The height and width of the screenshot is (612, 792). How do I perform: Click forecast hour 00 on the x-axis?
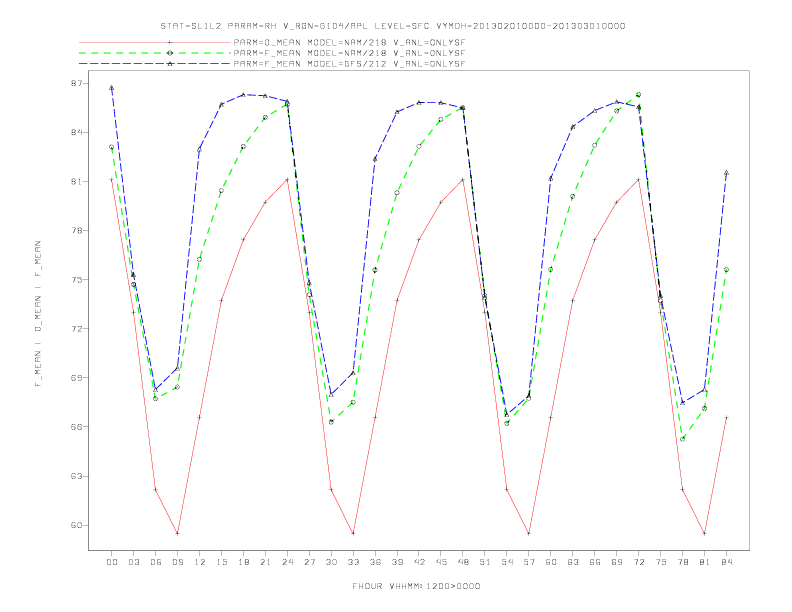tap(112, 562)
